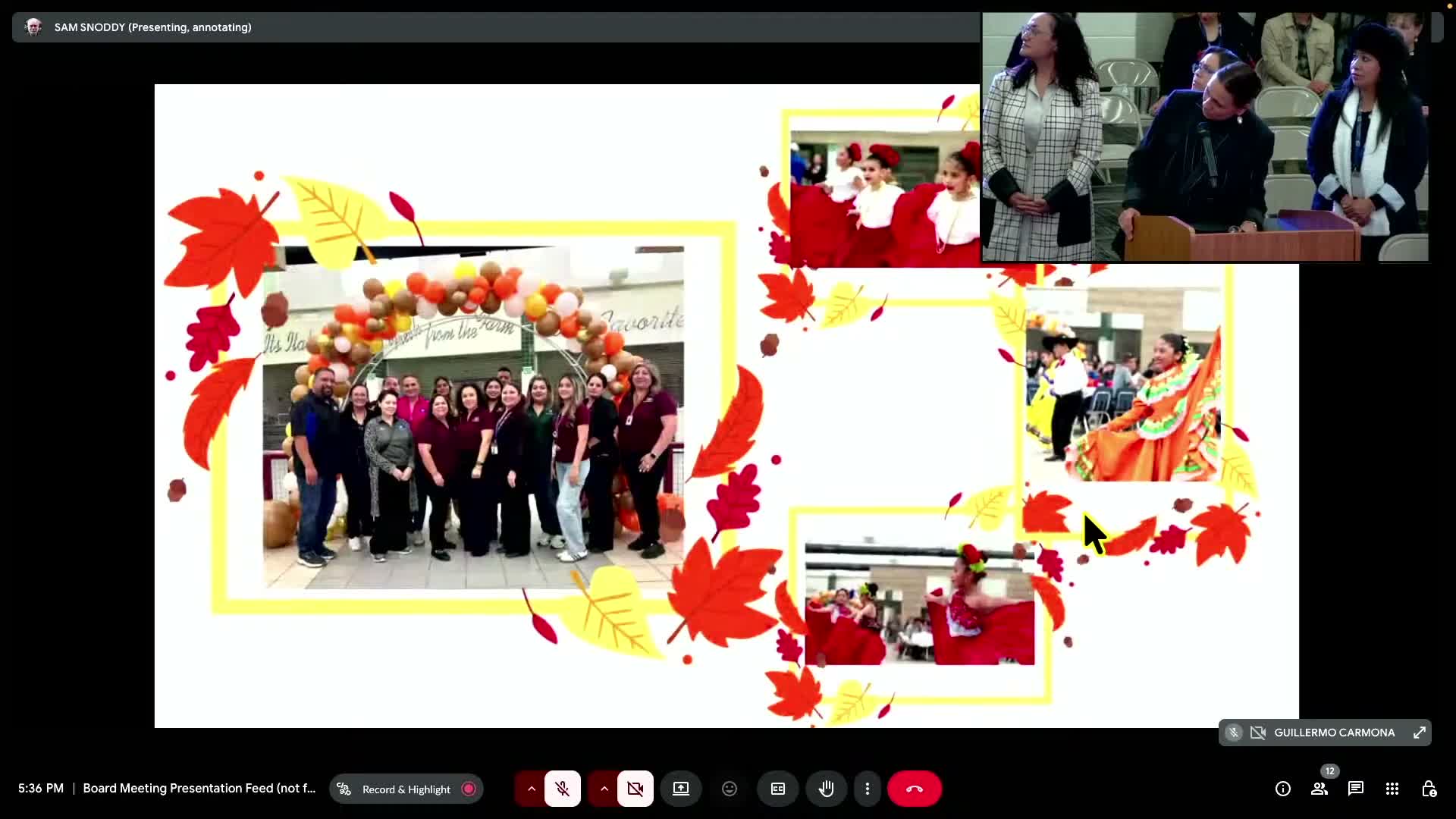Open the chat panel

click(1356, 789)
